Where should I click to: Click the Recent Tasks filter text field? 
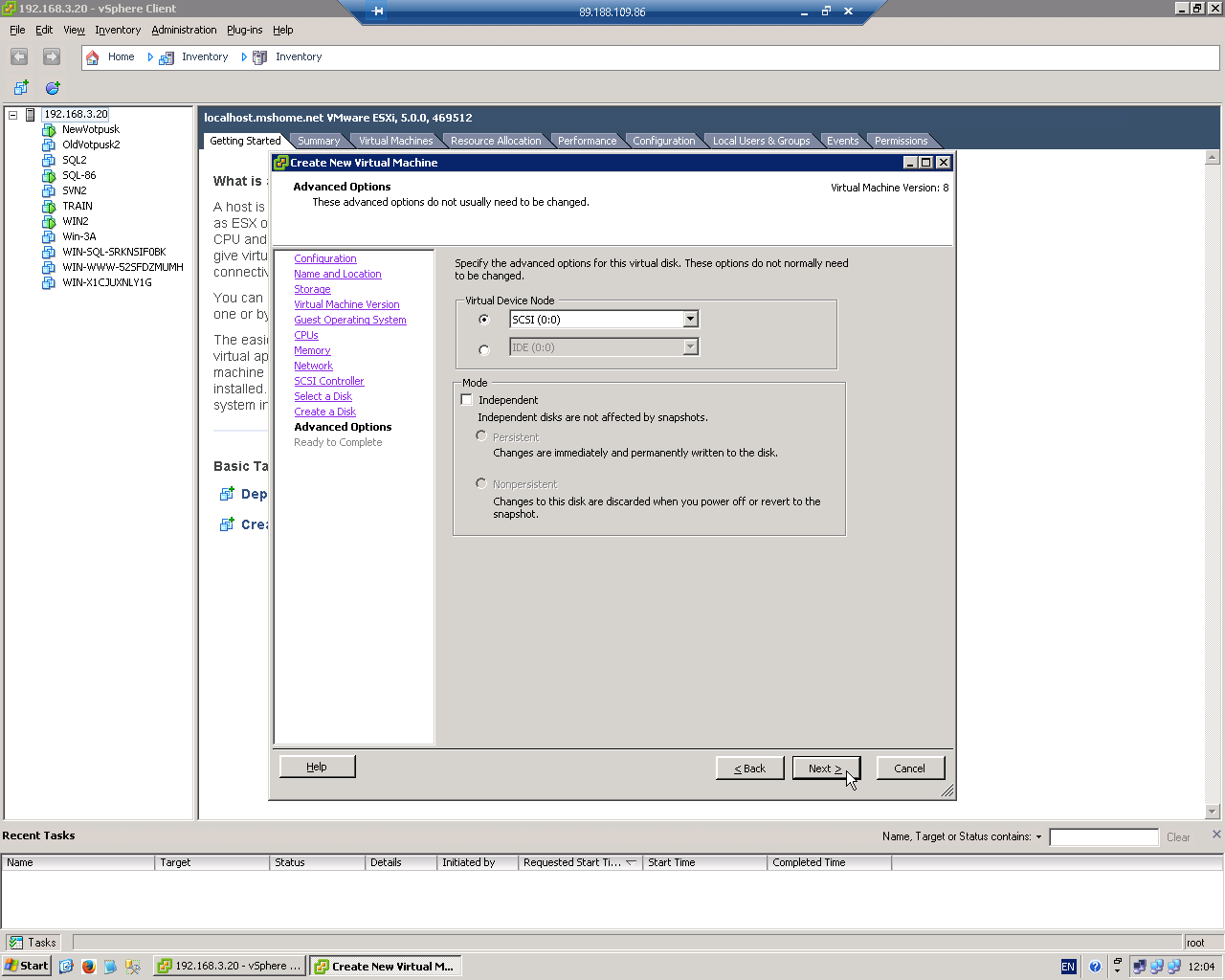coord(1103,837)
